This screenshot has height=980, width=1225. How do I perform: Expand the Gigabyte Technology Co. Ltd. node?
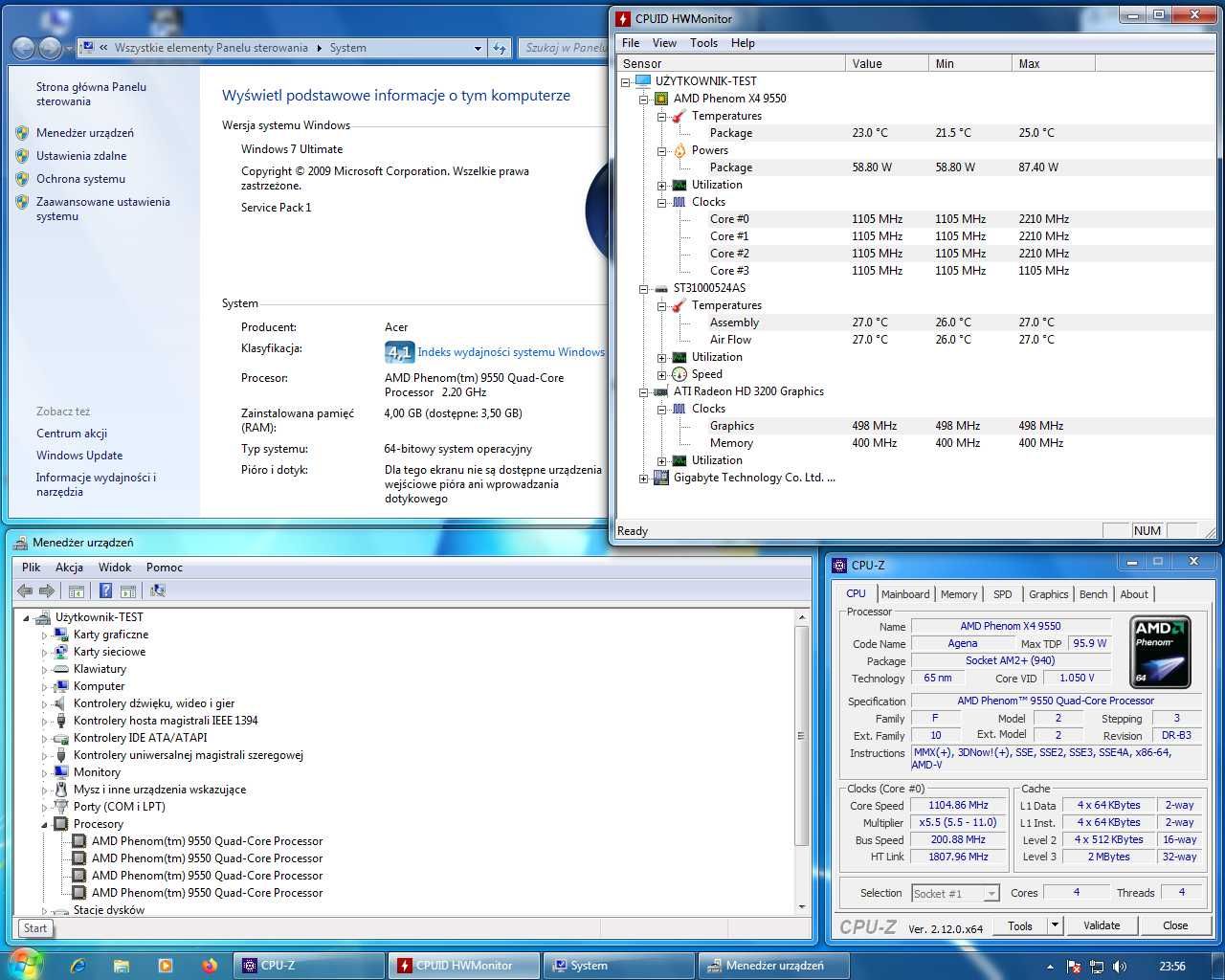[x=644, y=478]
